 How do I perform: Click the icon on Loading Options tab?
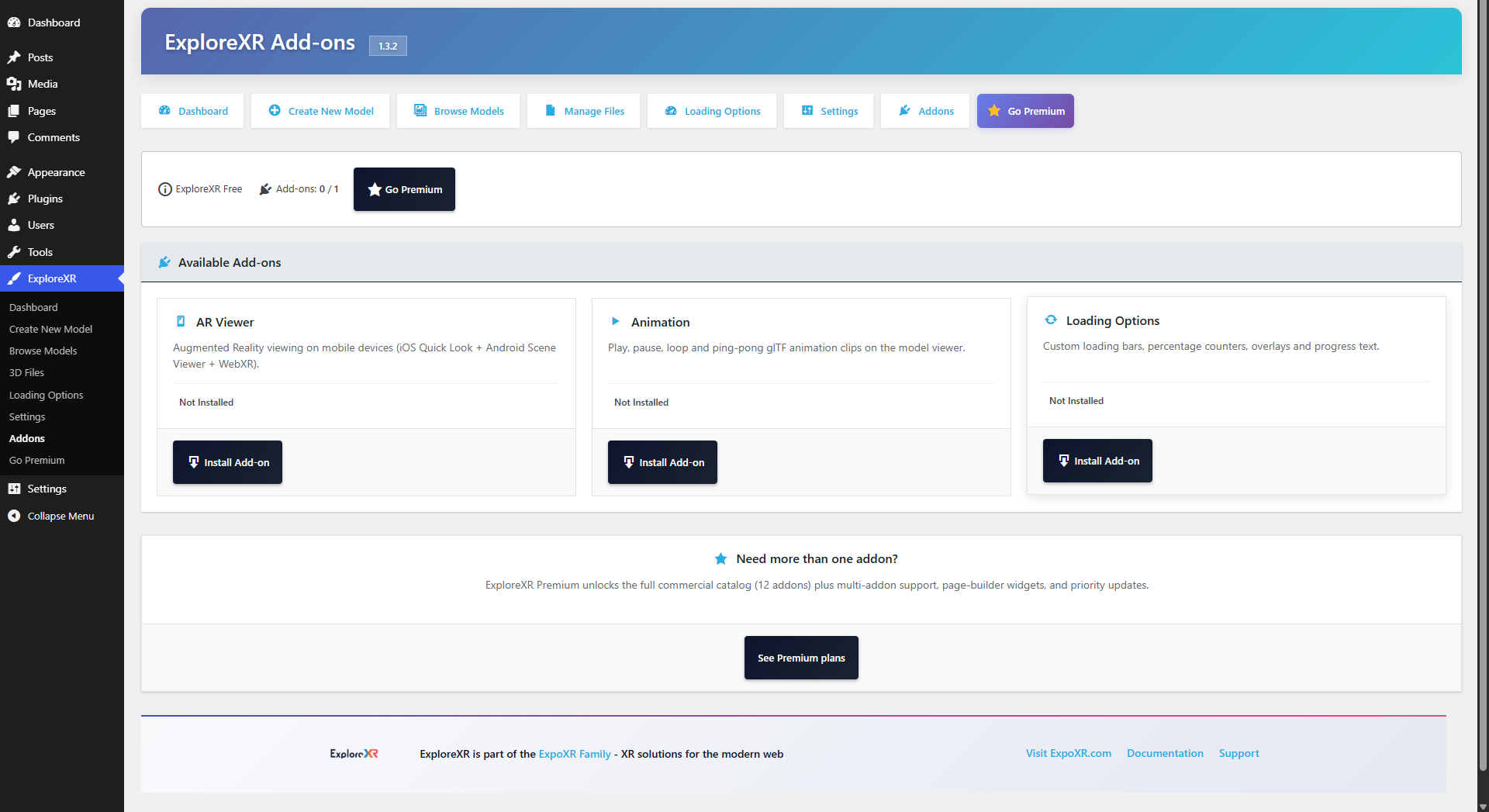(671, 110)
